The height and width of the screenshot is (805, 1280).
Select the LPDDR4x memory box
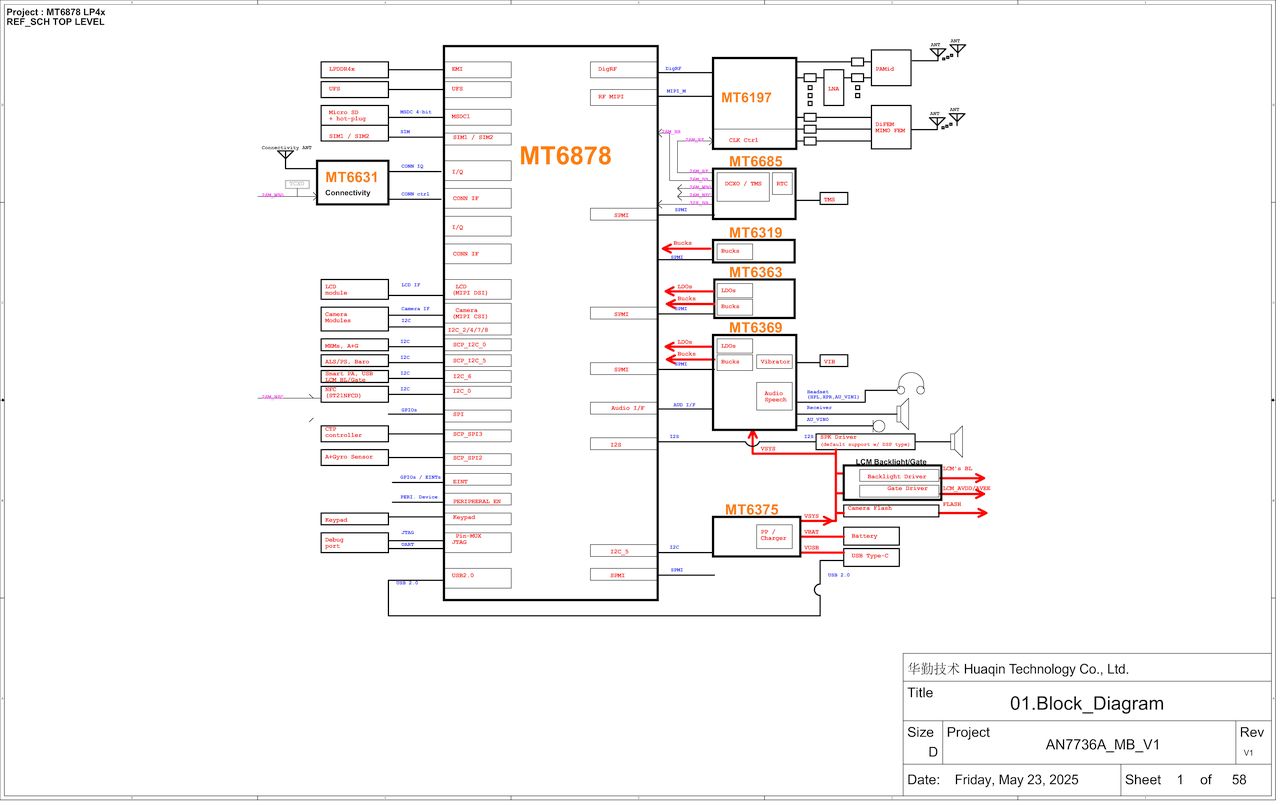tap(354, 69)
